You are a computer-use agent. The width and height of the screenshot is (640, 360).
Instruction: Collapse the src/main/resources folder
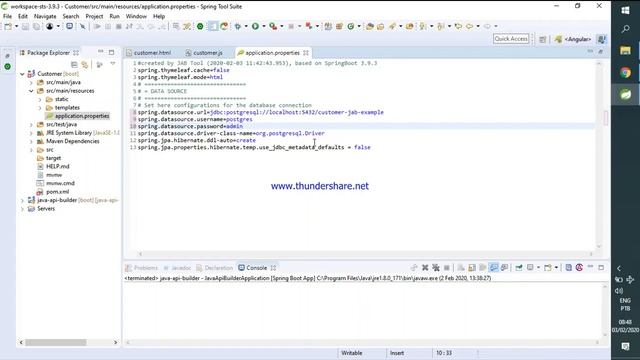click(31, 91)
